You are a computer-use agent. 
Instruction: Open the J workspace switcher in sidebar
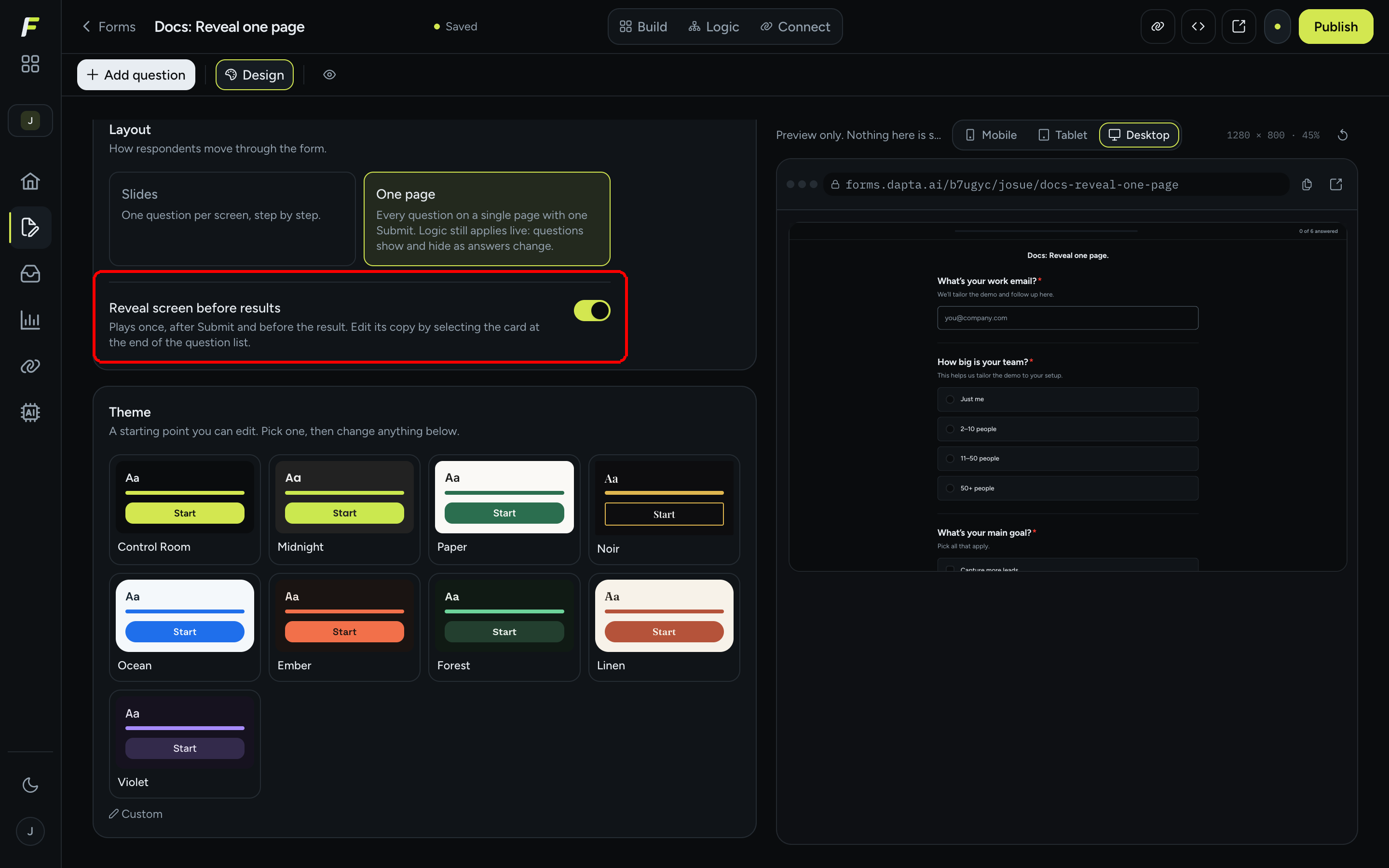coord(30,121)
